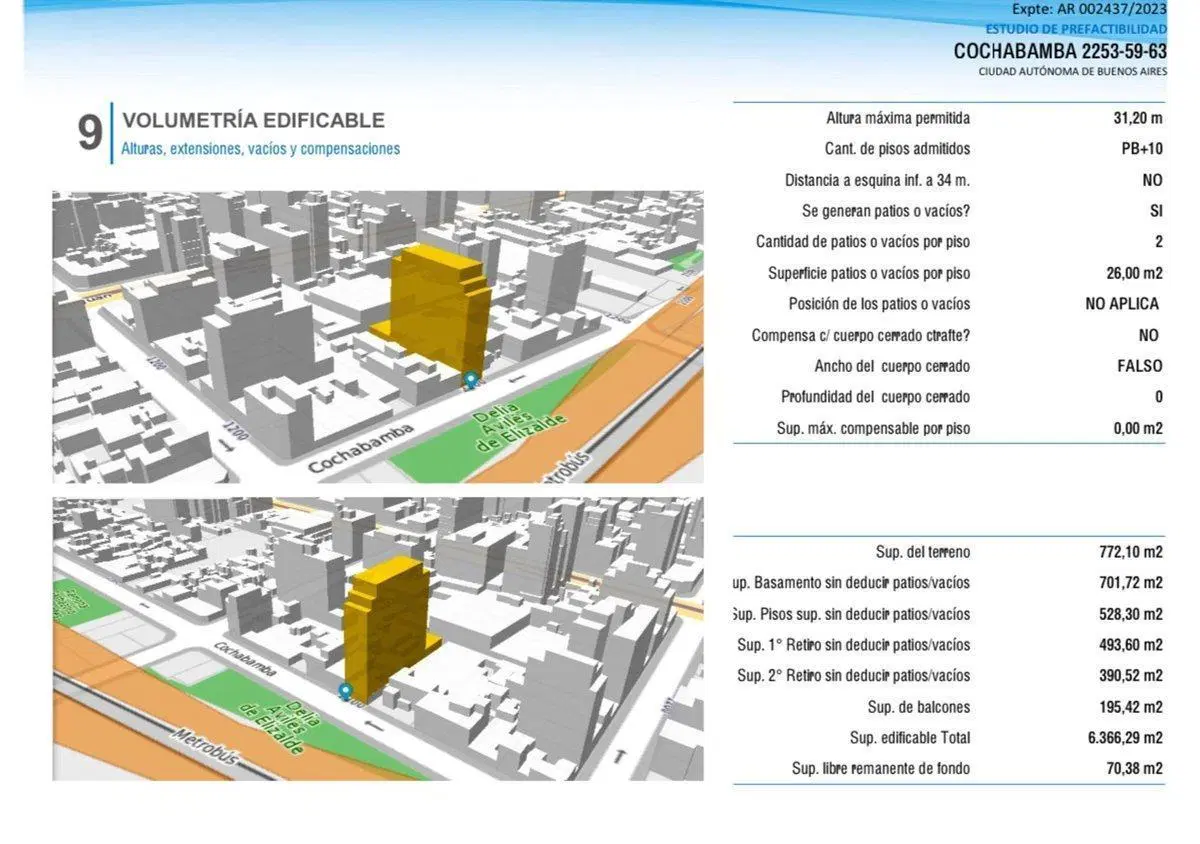Click the value 'NO APLICA'
Viewport: 1200px width, 844px height.
coord(1122,304)
